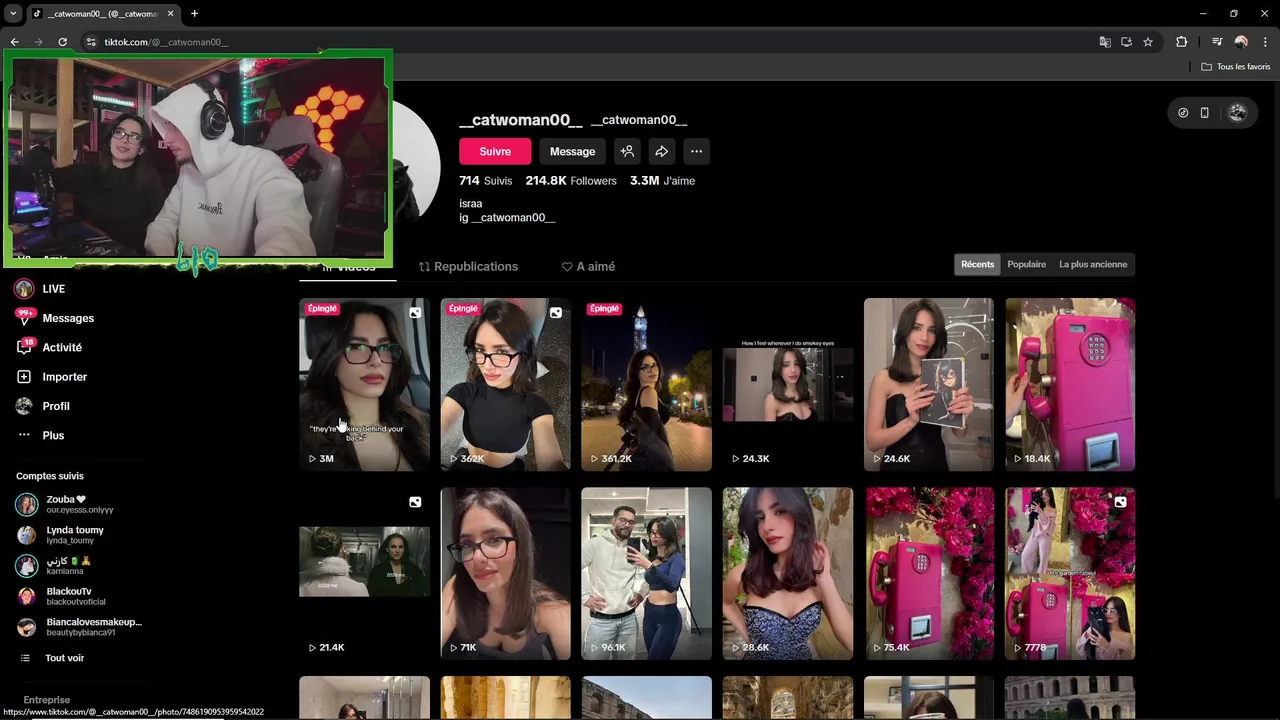Screen dimensions: 1280x720
Task: Click the site info icon in address bar
Action: click(91, 42)
